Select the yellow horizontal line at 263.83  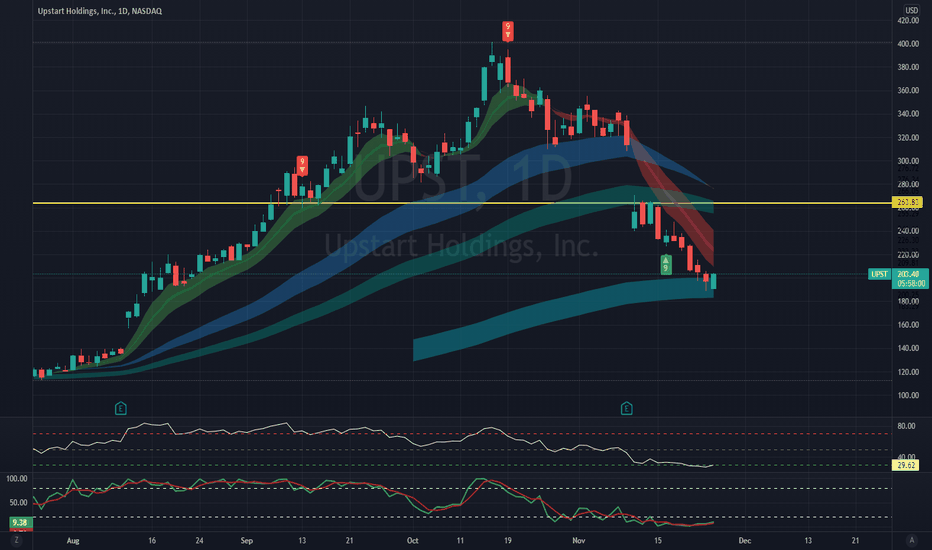pyautogui.click(x=462, y=203)
